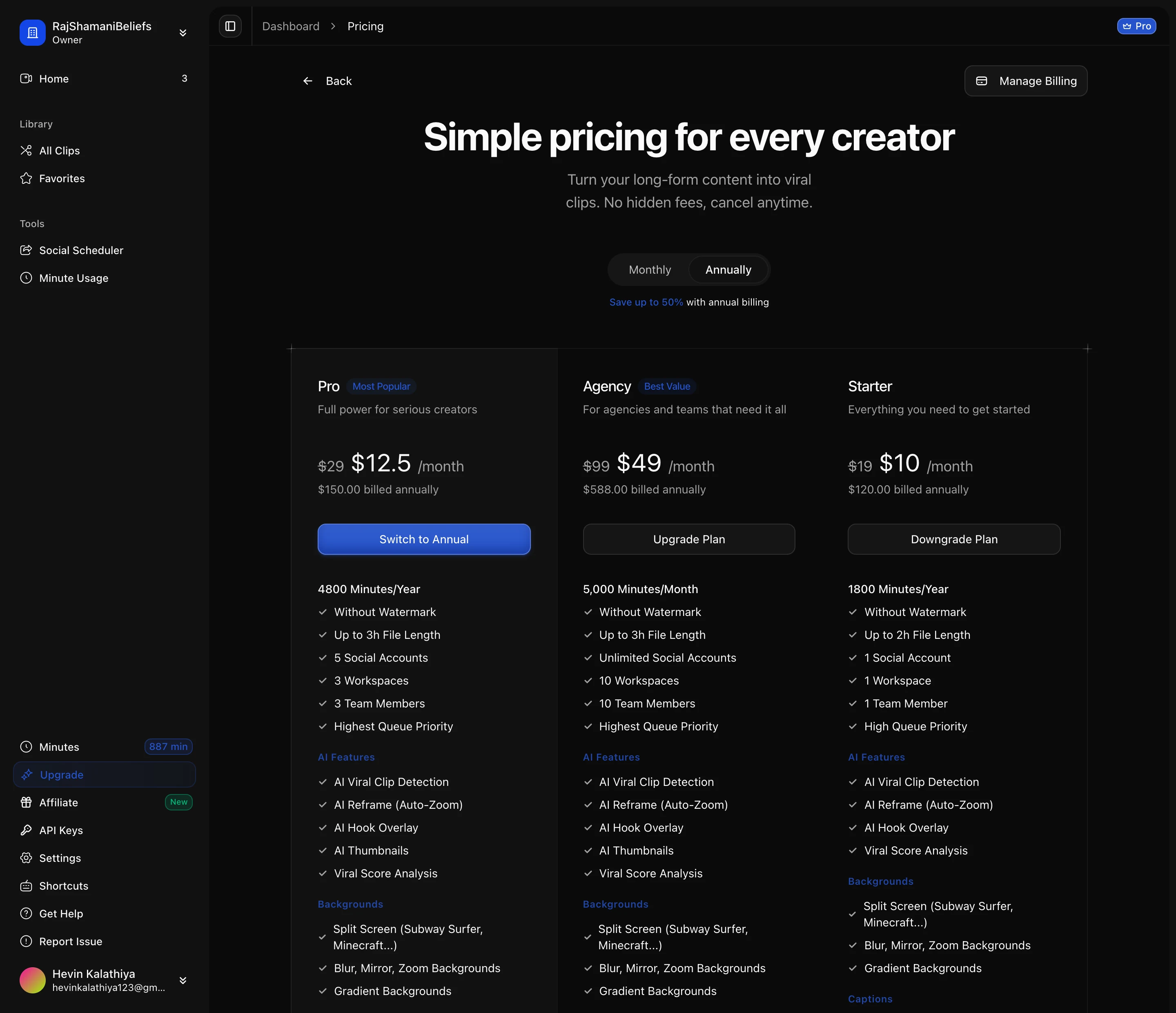Click the Affiliate gift icon
This screenshot has width=1176, height=1013.
[x=26, y=802]
